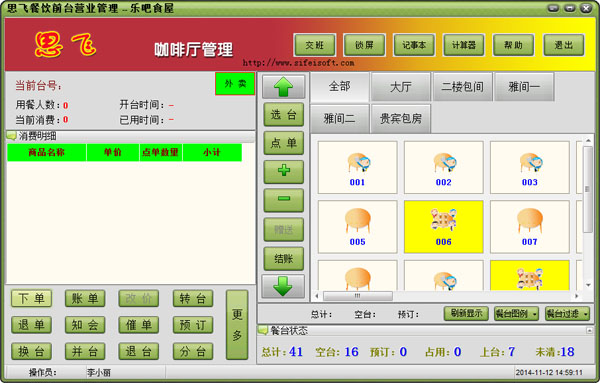Click the 转台 transfer table button
The width and height of the screenshot is (600, 383).
click(193, 298)
